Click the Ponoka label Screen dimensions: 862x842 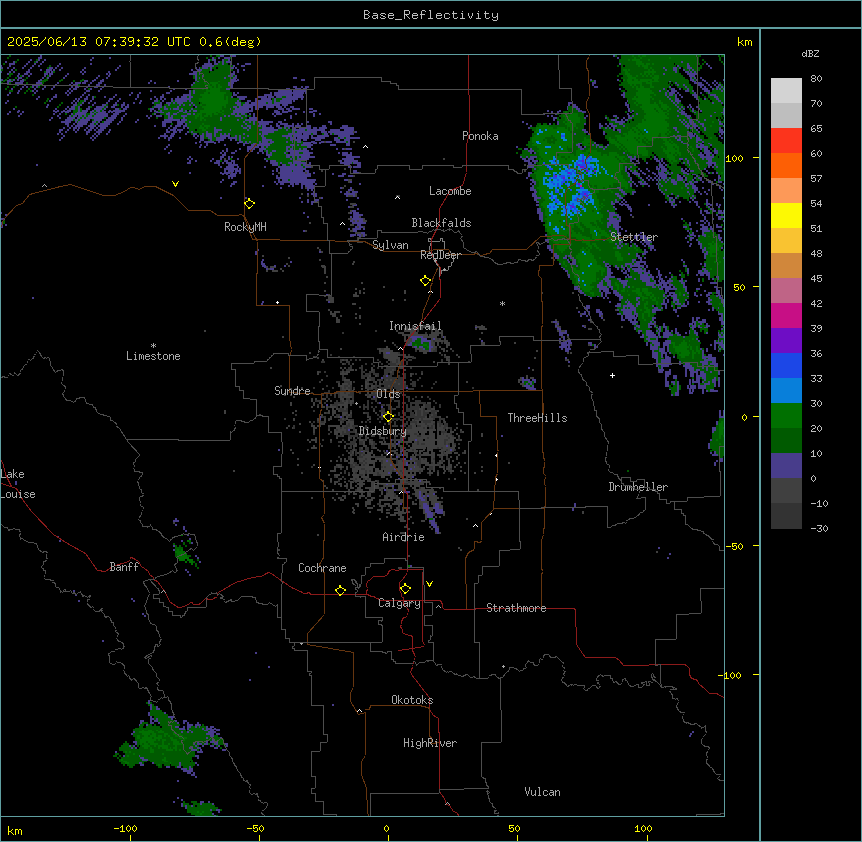click(x=480, y=136)
